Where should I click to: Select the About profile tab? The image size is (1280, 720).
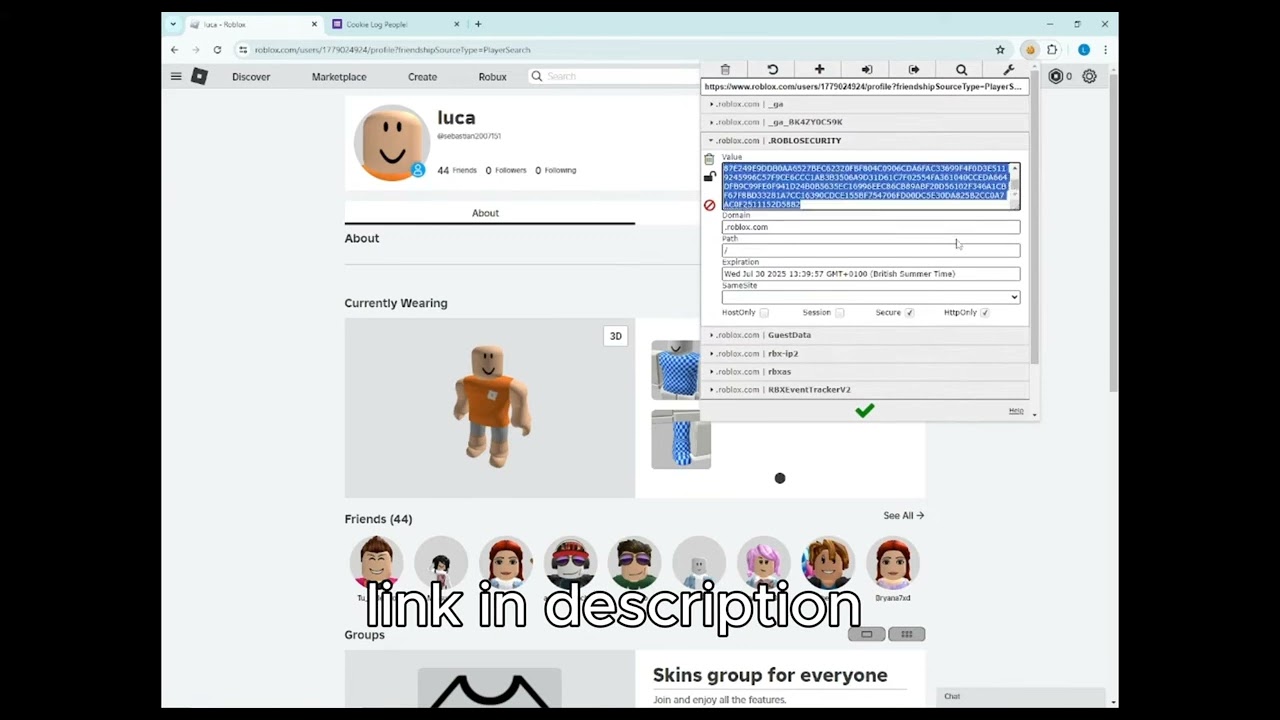pos(486,213)
